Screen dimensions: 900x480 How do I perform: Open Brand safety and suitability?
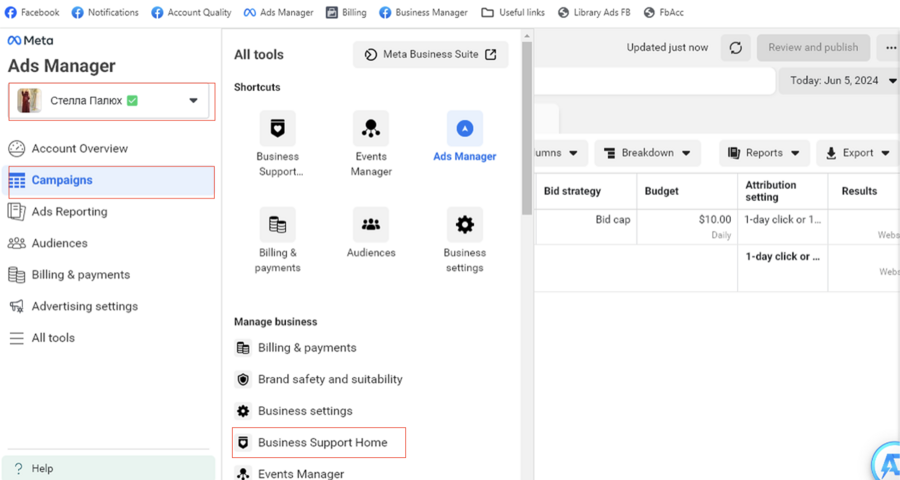point(319,380)
